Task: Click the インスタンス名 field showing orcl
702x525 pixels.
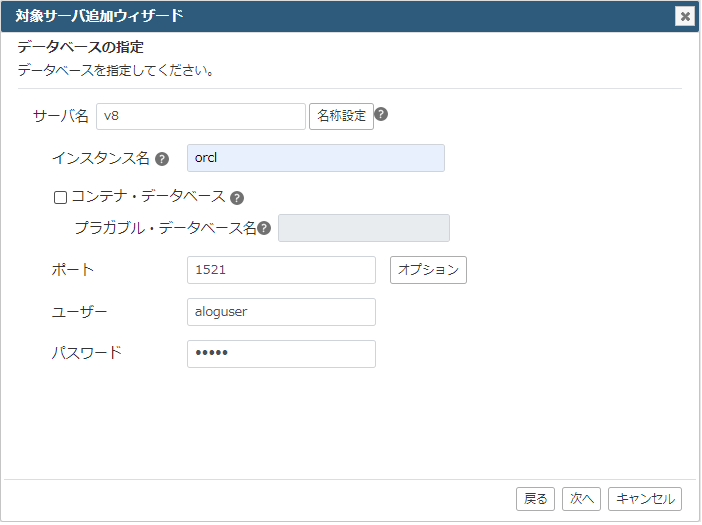Action: pyautogui.click(x=316, y=158)
